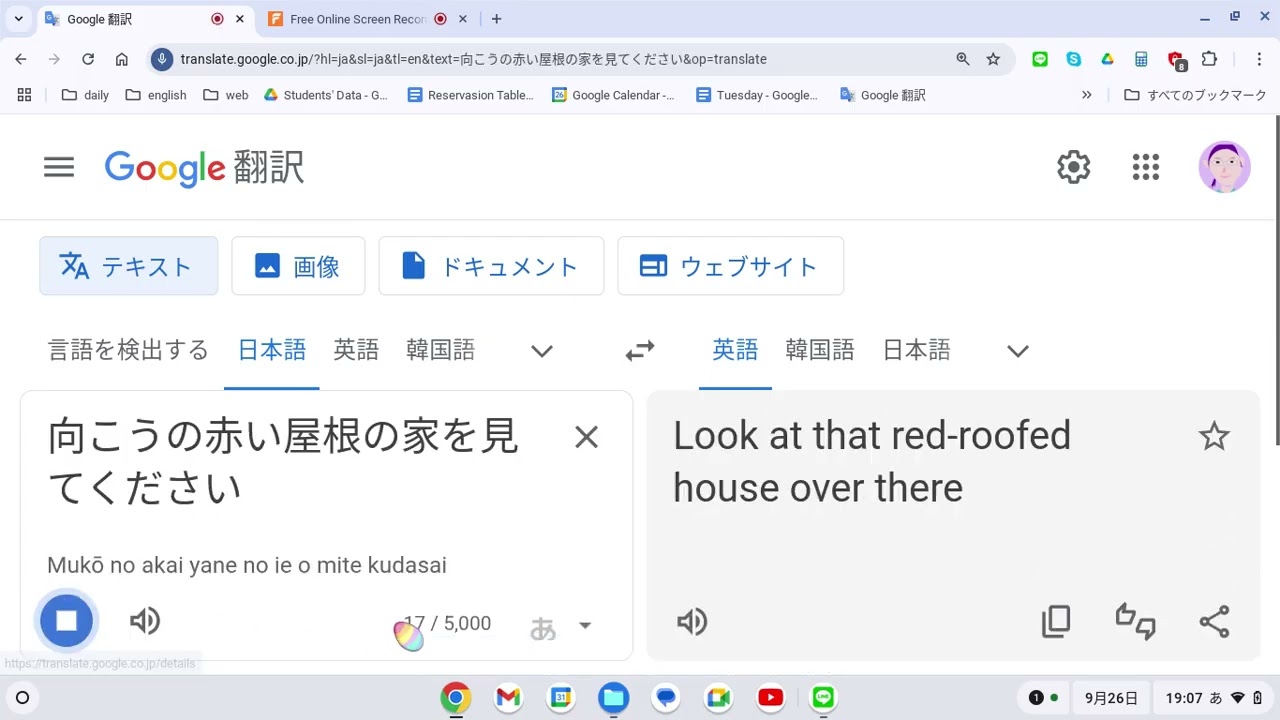The height and width of the screenshot is (720, 1280).
Task: Rate this translation with thumbs icon
Action: [x=1135, y=622]
